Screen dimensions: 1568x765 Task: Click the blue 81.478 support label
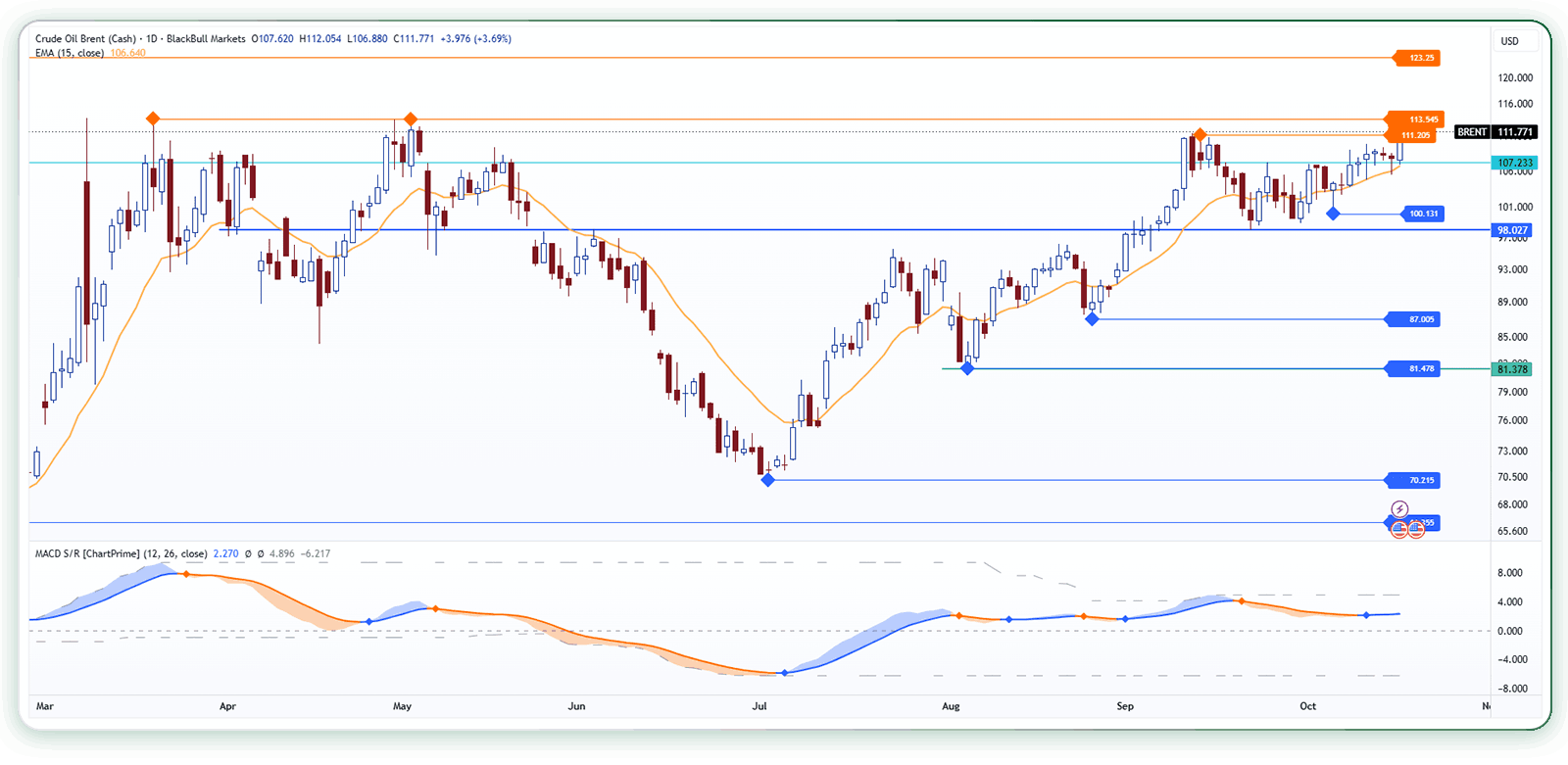point(1415,368)
